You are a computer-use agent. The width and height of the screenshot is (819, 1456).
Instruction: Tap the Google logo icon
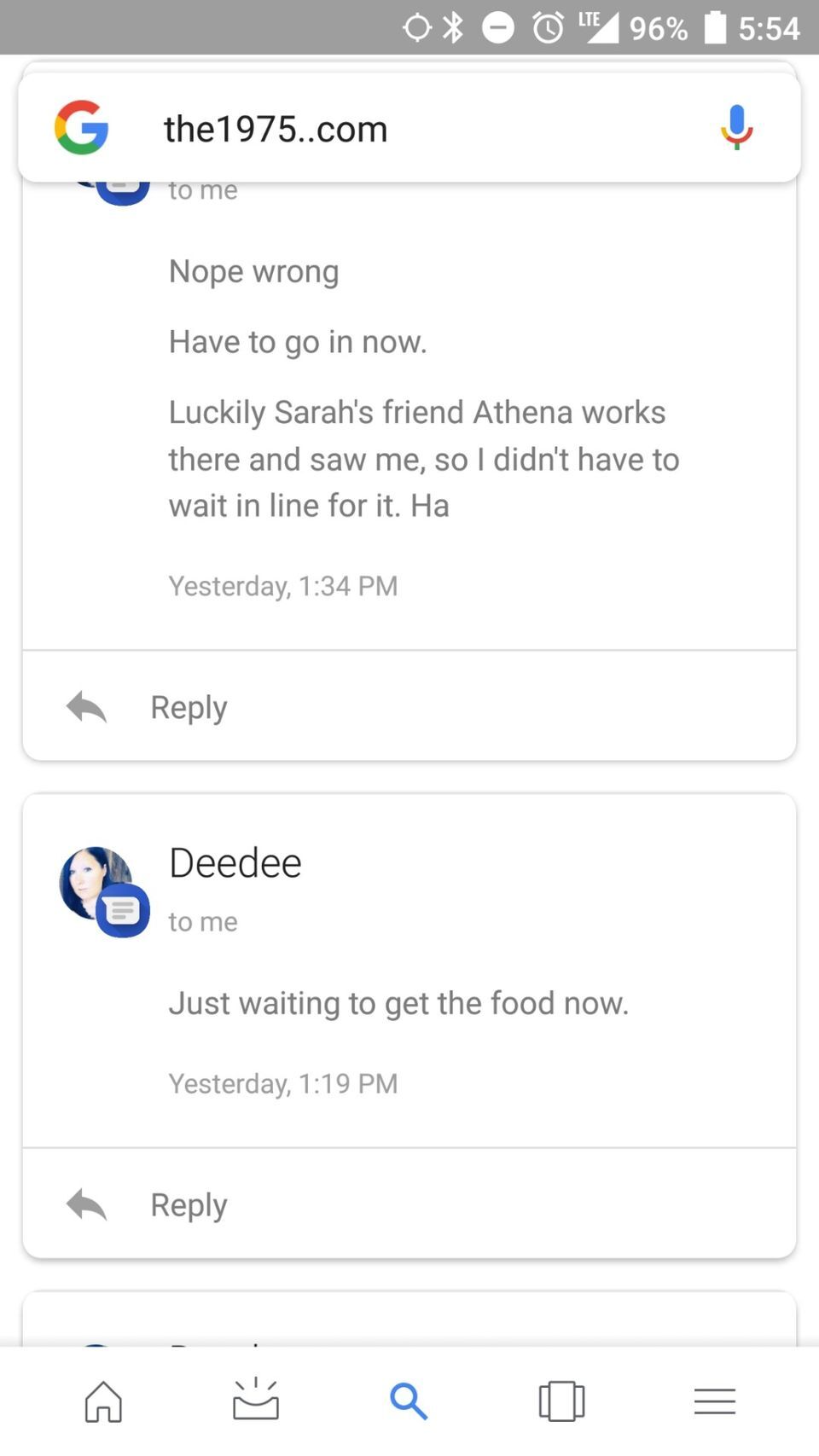(x=82, y=128)
